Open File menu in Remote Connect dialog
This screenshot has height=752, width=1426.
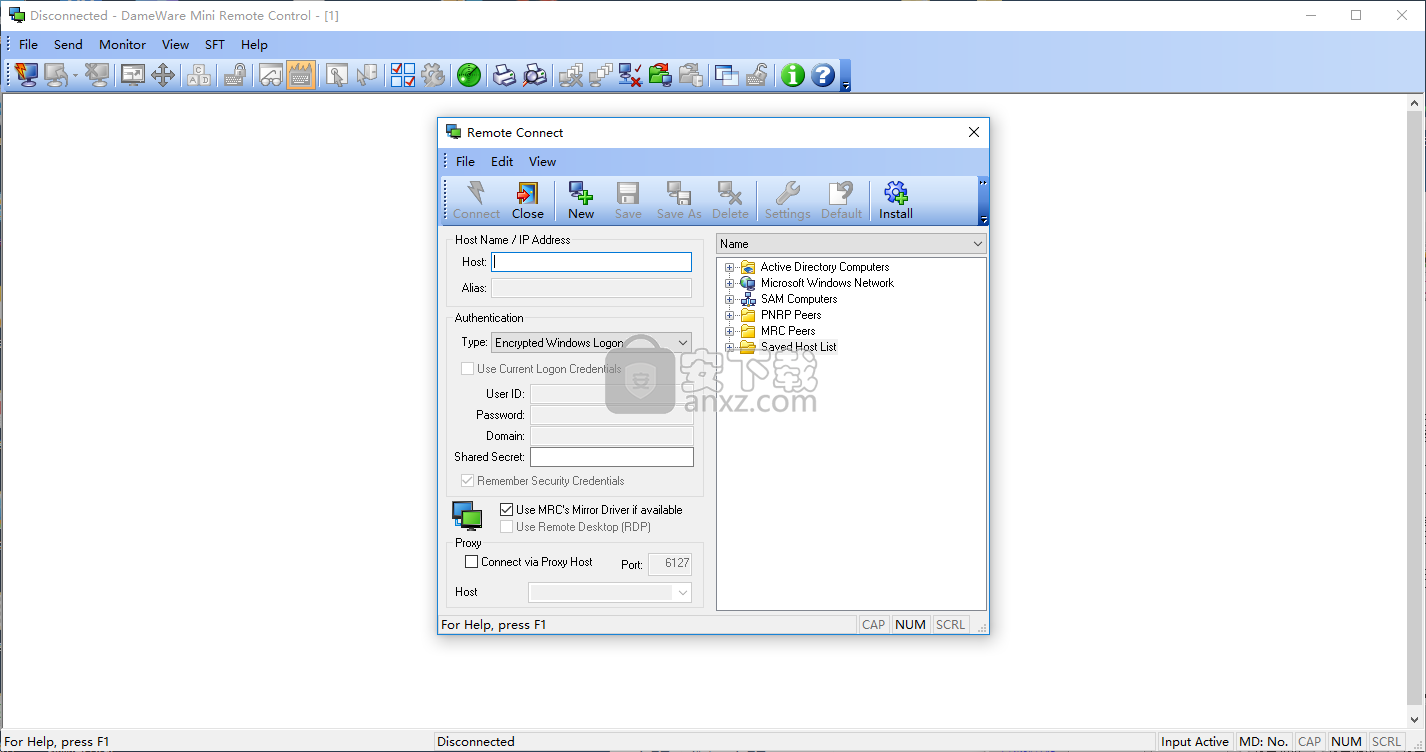point(465,161)
